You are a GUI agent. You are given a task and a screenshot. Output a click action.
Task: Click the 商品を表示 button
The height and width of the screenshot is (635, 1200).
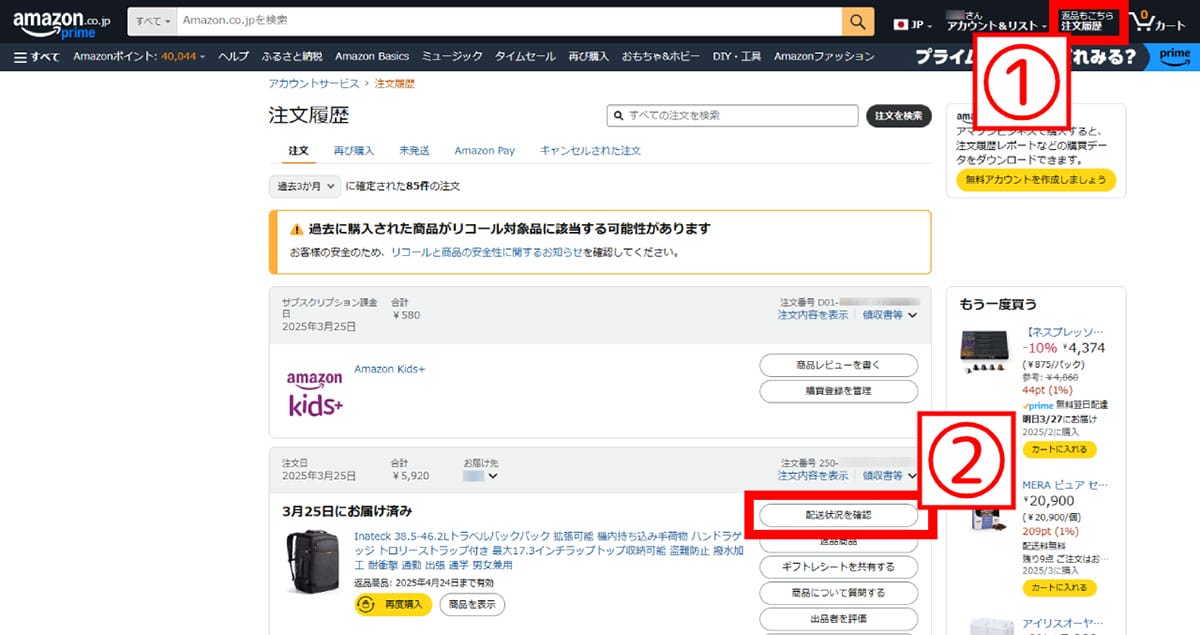click(472, 604)
